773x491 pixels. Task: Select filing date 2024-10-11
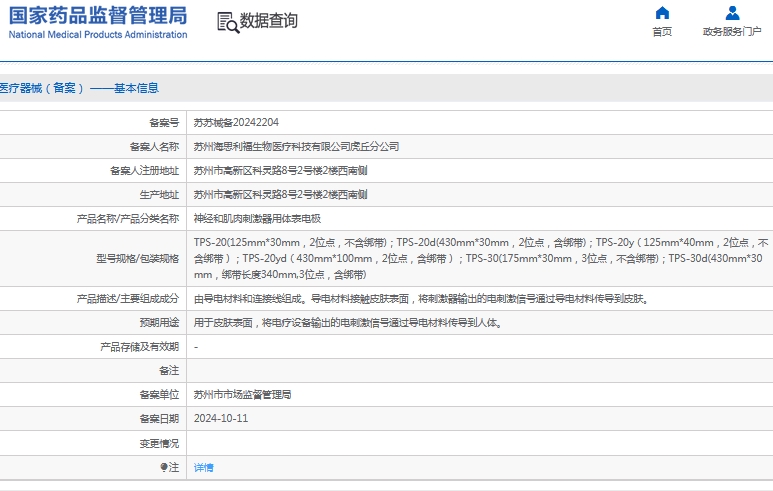click(x=221, y=419)
